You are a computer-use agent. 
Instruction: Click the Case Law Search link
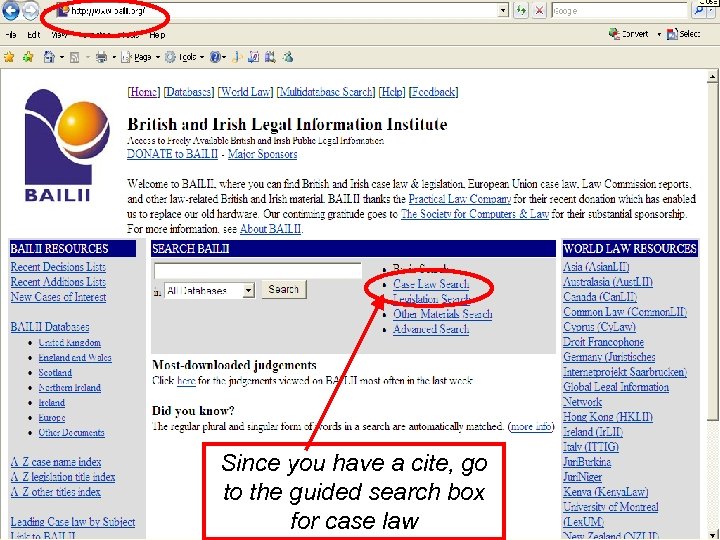(x=431, y=284)
